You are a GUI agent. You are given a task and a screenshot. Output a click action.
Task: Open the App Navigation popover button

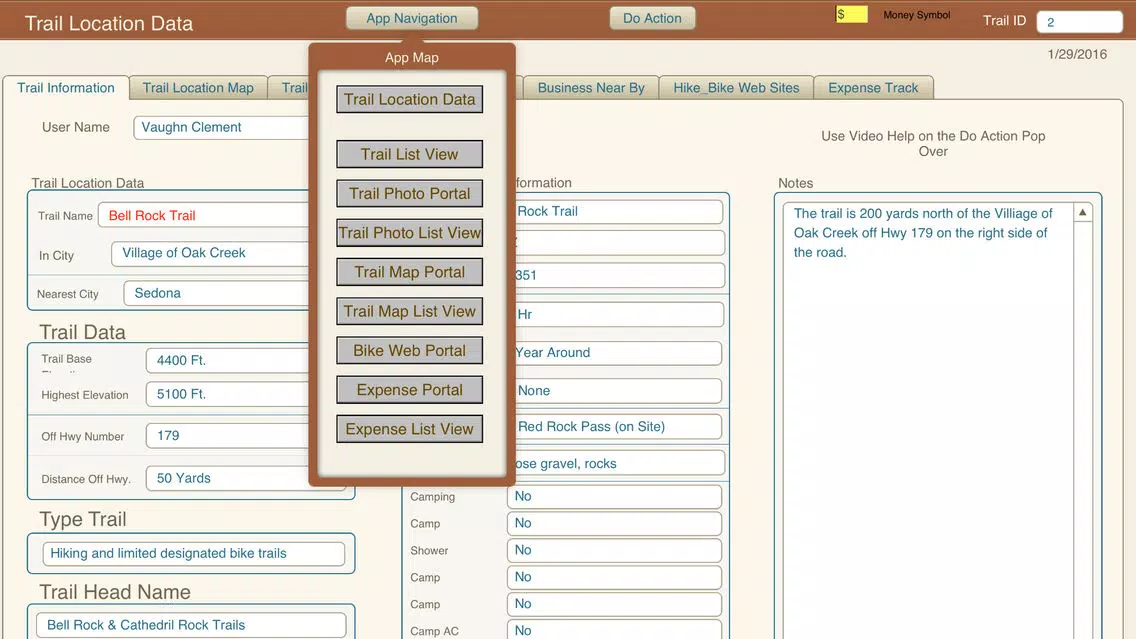(x=412, y=18)
